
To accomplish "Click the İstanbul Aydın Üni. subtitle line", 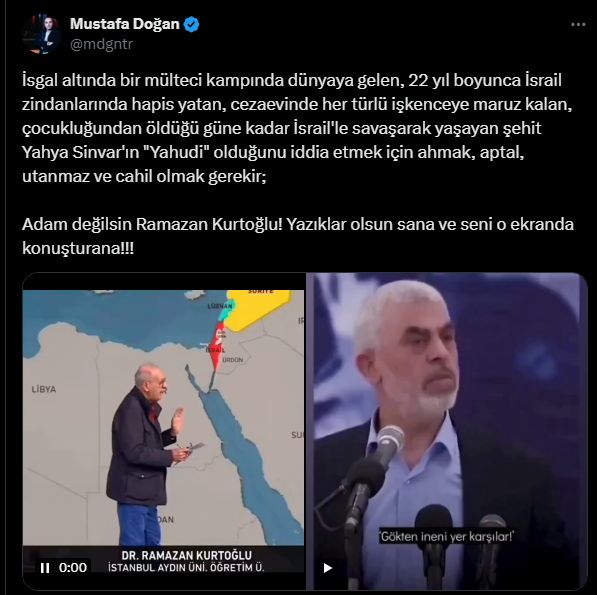I will (186, 568).
